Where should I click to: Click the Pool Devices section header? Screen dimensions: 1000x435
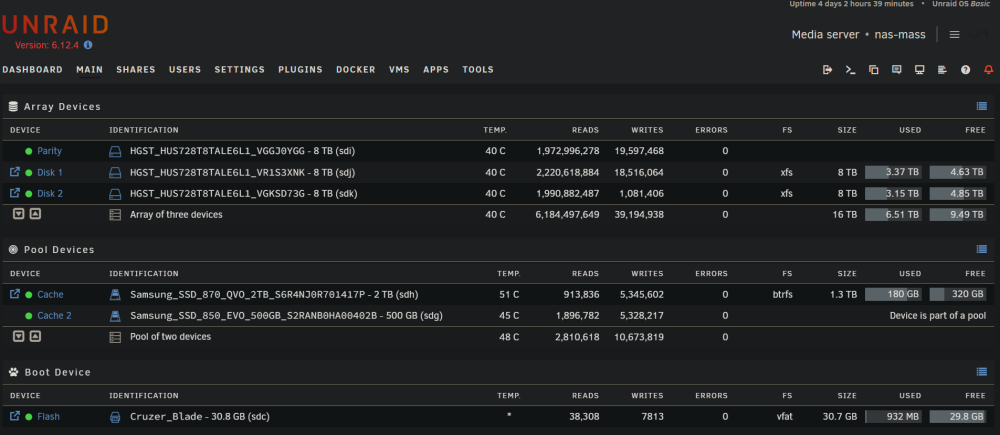pos(59,249)
